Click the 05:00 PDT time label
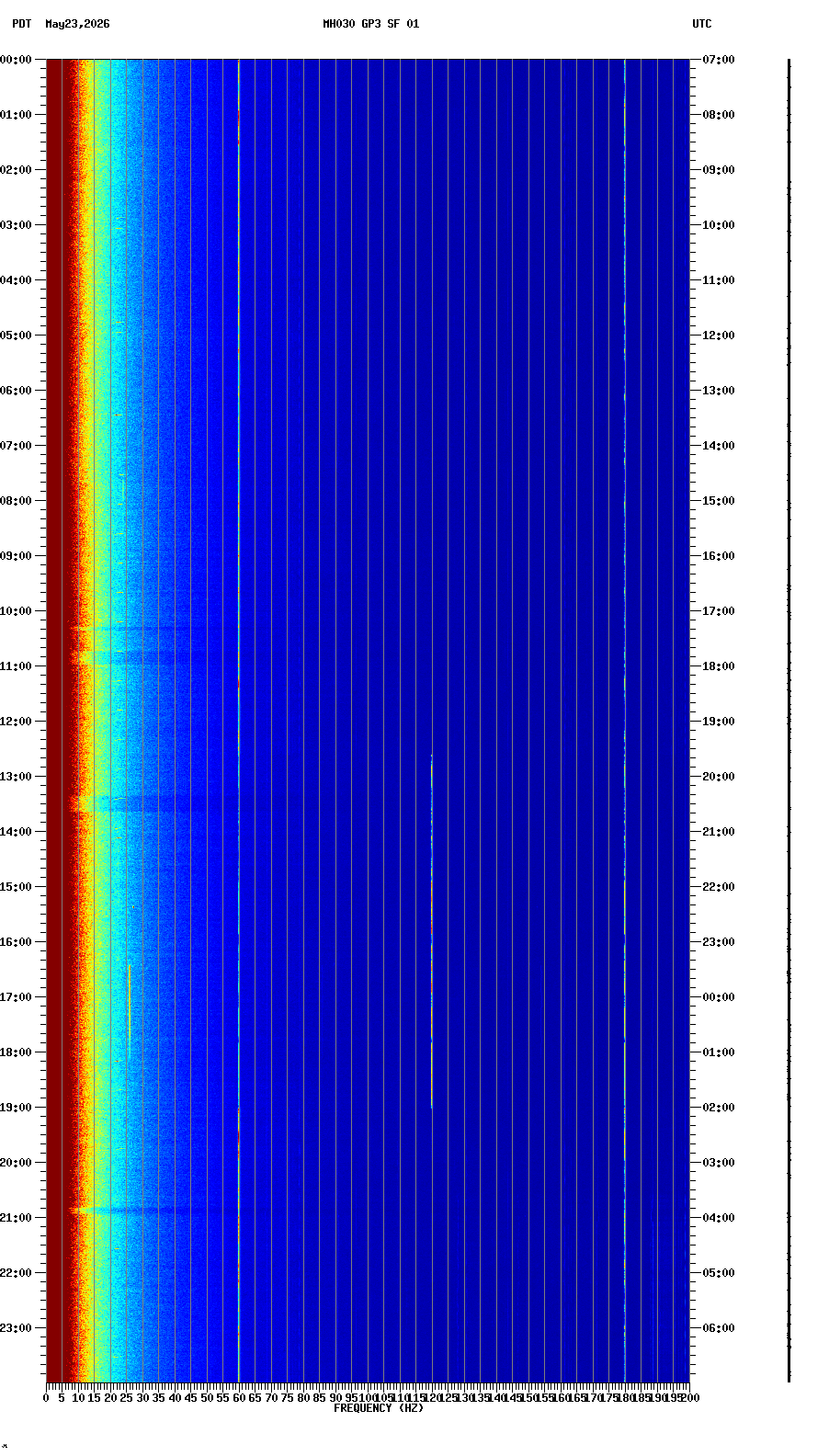This screenshot has height=1456, width=829. point(16,336)
